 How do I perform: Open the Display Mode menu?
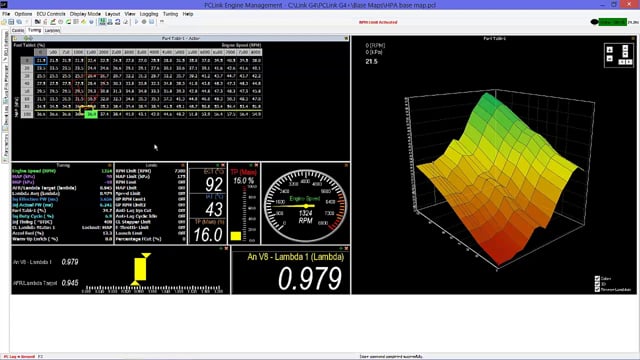click(x=85, y=14)
